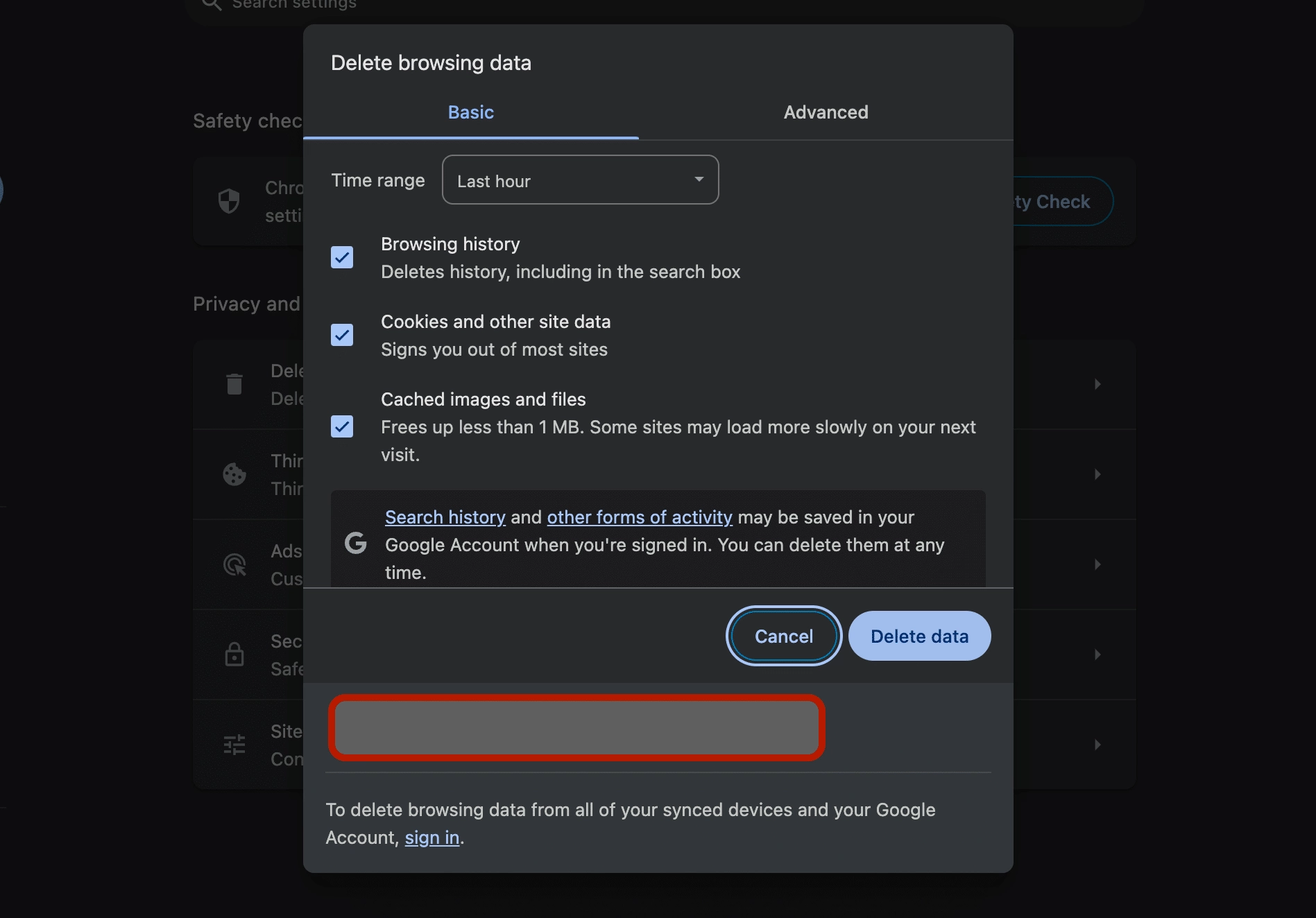Click the 'Delete browsing data' dialog title
This screenshot has width=1316, height=918.
point(431,63)
